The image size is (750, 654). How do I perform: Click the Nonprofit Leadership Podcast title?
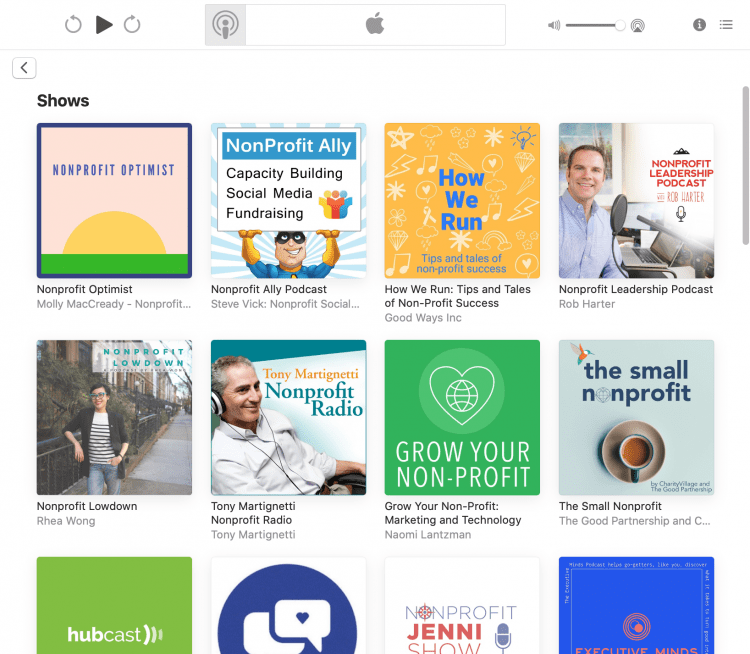[636, 289]
